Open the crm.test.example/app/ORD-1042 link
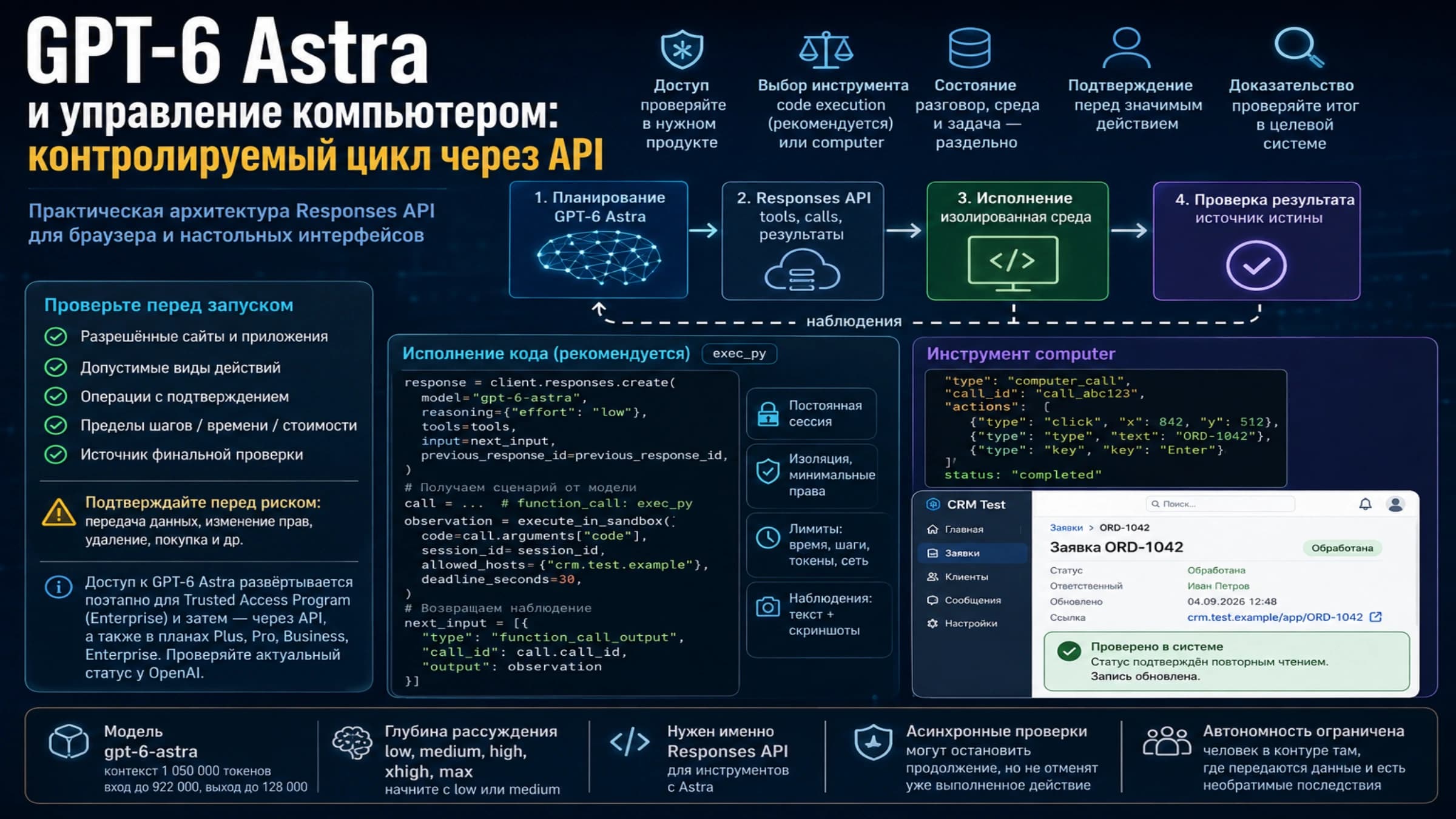 (x=1275, y=617)
